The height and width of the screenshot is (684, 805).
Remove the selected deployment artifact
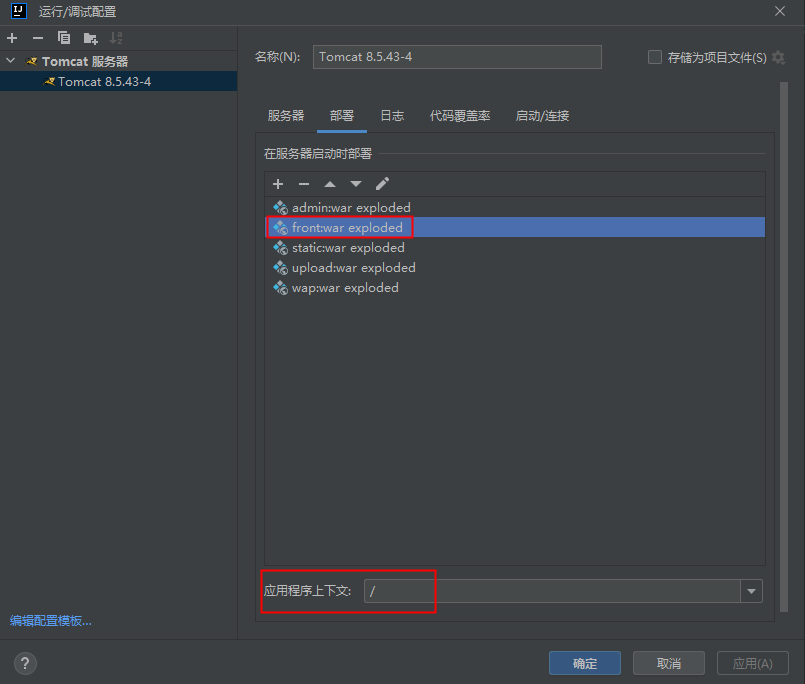click(304, 184)
